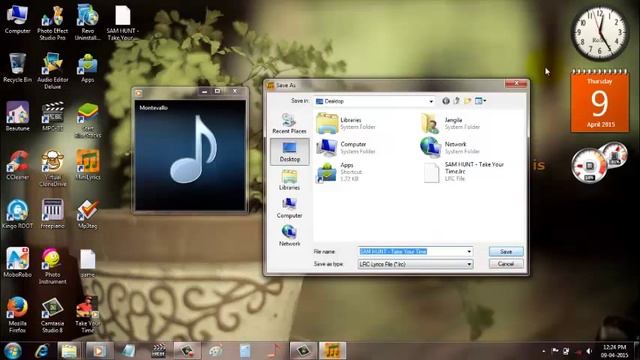Screen dimensions: 640x360
Task: Select MoboRobo desktop icon
Action: pyautogui.click(x=17, y=262)
